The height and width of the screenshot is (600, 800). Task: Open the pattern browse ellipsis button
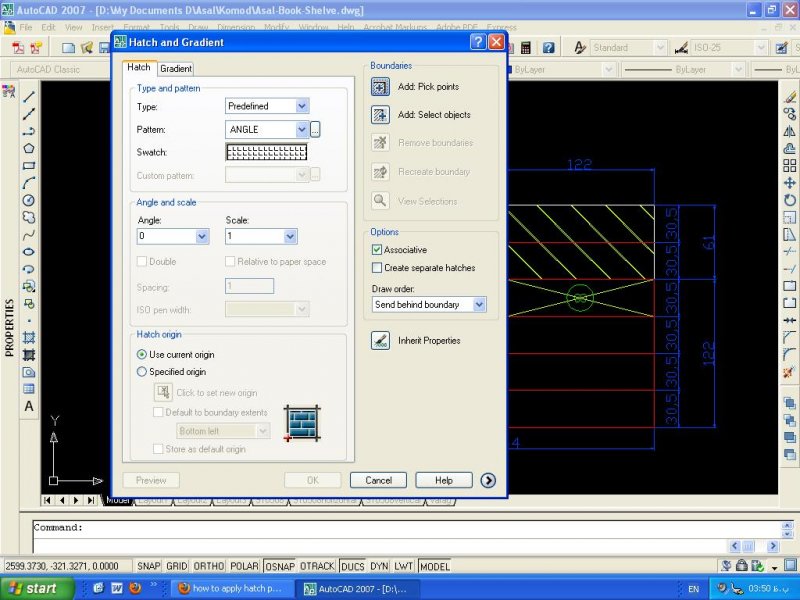tap(315, 130)
